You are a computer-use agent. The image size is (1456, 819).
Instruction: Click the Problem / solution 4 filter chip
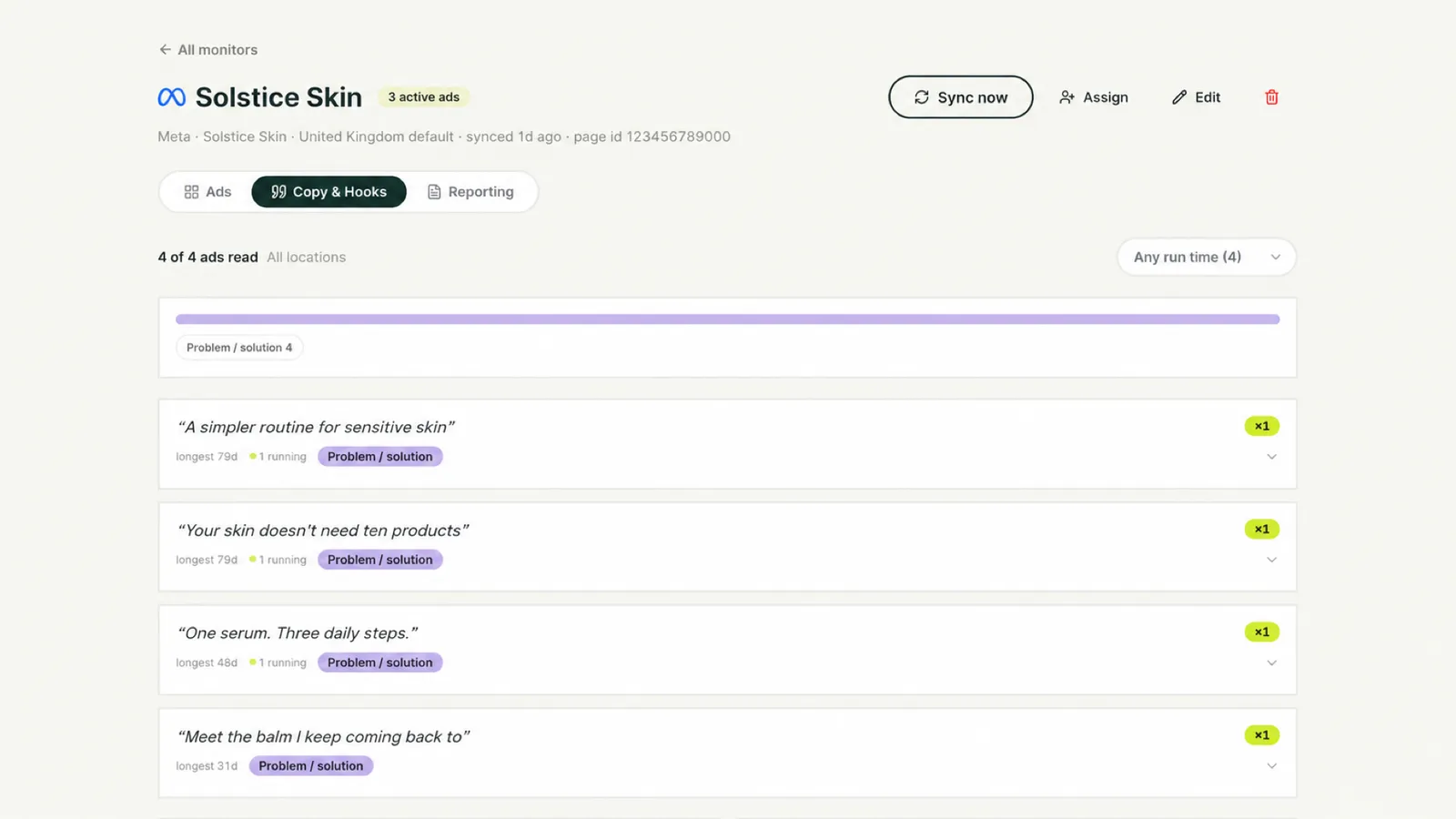239,348
